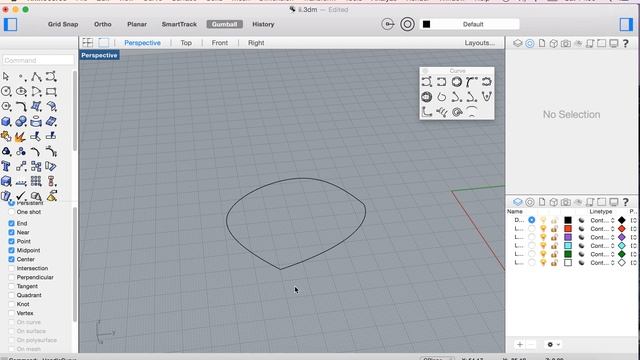
Task: Open the Dimension tool in left toolbar
Action: (x=21, y=182)
